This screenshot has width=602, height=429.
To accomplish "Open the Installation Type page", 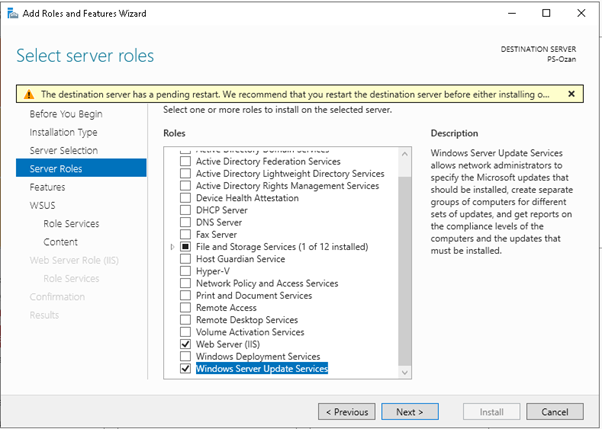I will coord(63,132).
